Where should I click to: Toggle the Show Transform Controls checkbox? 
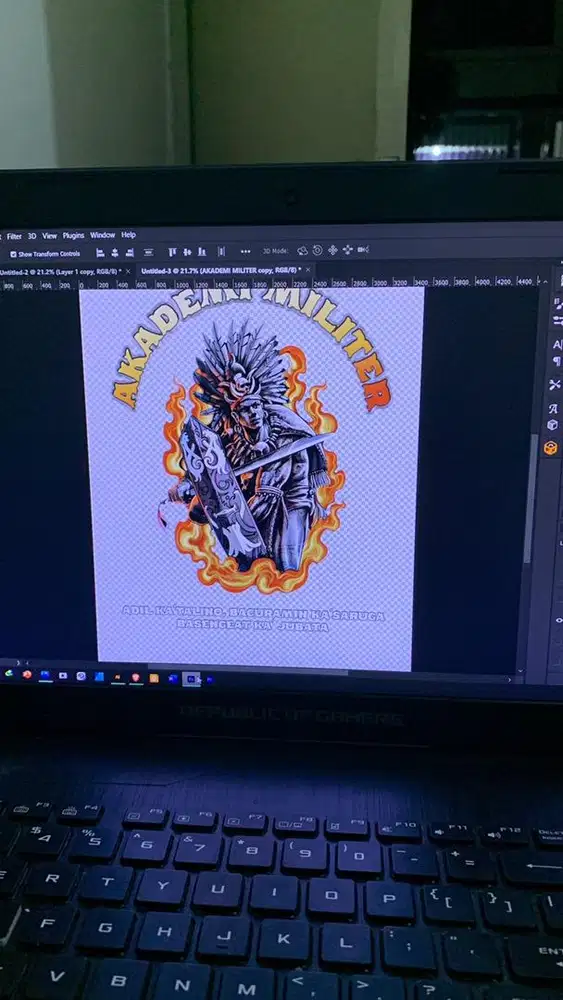point(13,254)
